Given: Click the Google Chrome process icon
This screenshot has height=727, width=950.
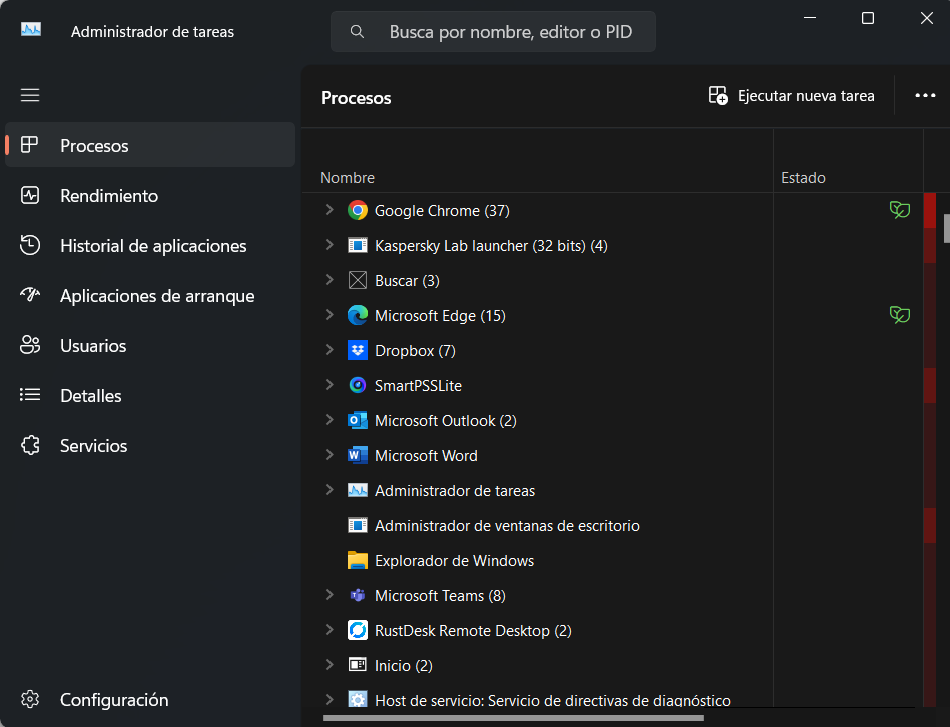Looking at the screenshot, I should (x=357, y=210).
